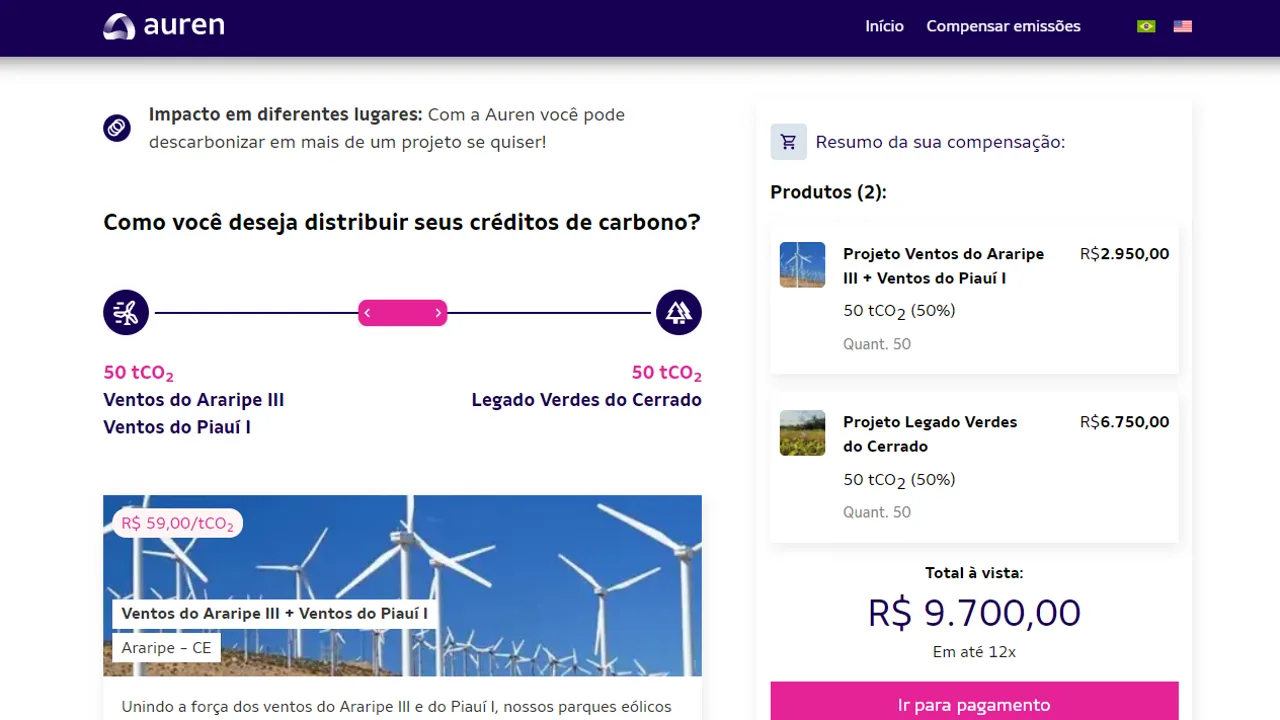
Task: Click the chain link impact icon
Action: coord(117,128)
